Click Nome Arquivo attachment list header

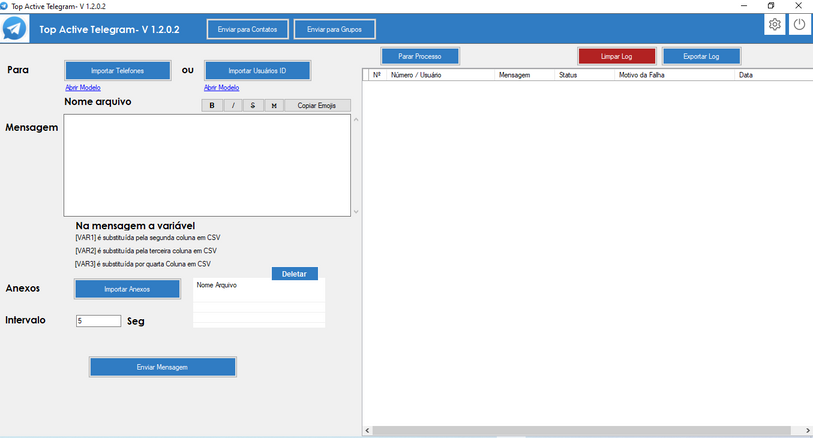[x=217, y=285]
